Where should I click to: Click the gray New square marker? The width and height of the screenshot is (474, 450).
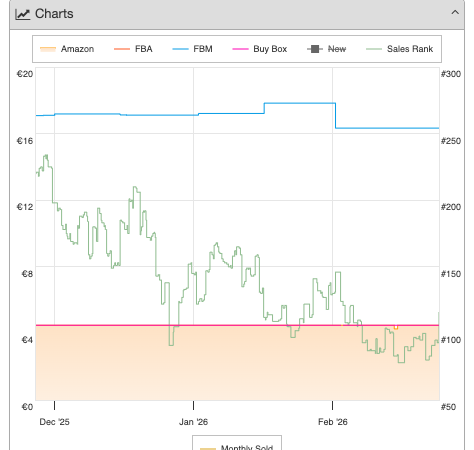point(315,49)
